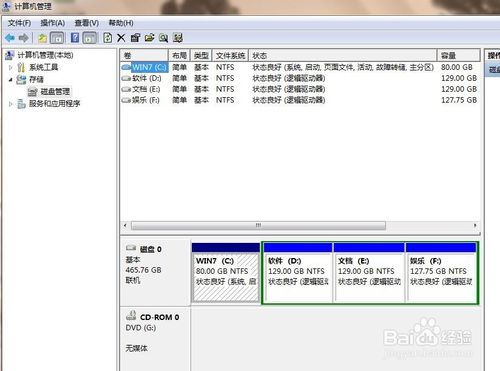Sort by the 状态 column header

(343, 55)
